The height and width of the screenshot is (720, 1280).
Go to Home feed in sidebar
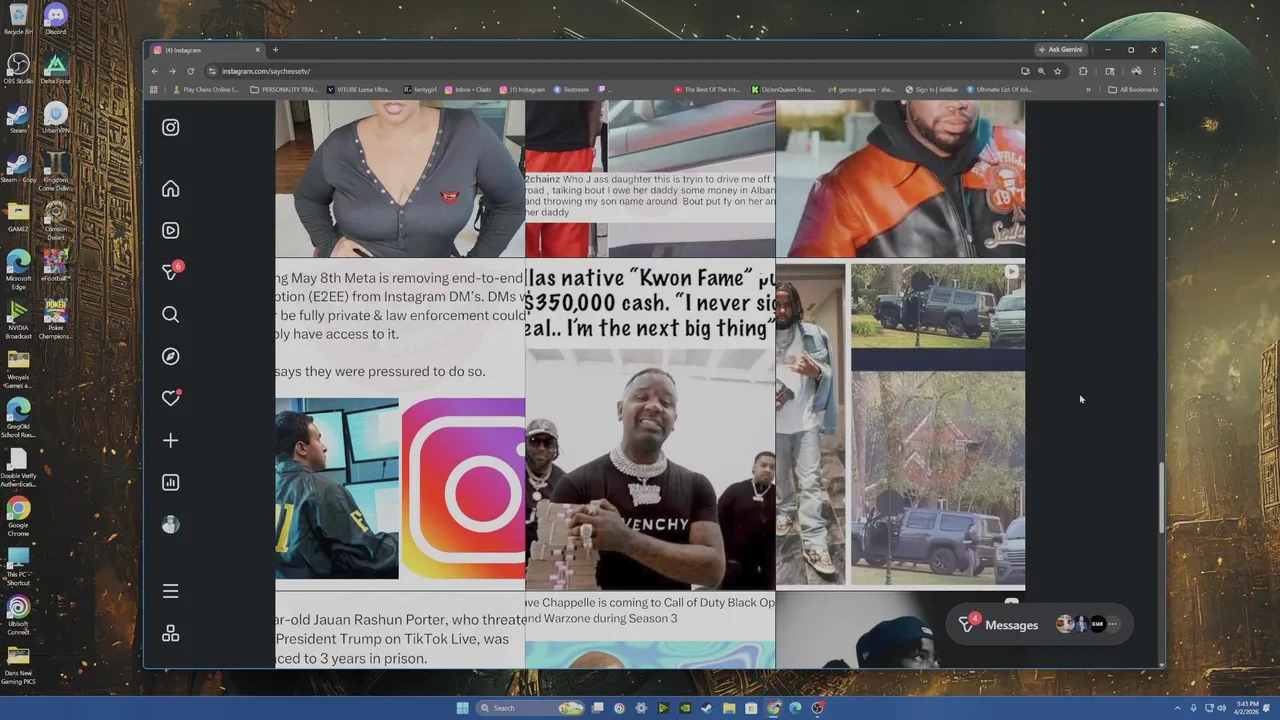171,189
